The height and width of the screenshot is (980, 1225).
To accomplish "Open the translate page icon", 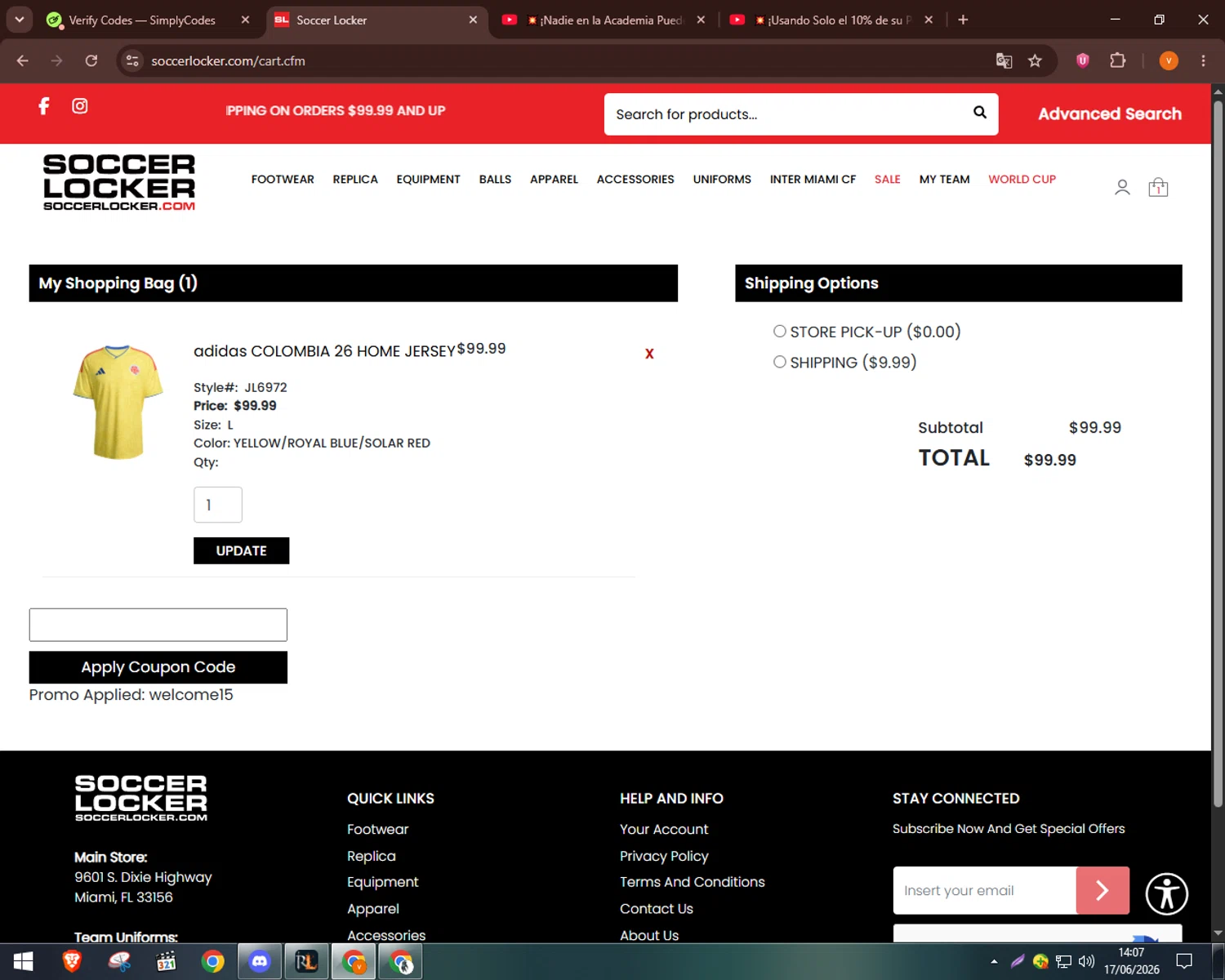I will (1004, 60).
